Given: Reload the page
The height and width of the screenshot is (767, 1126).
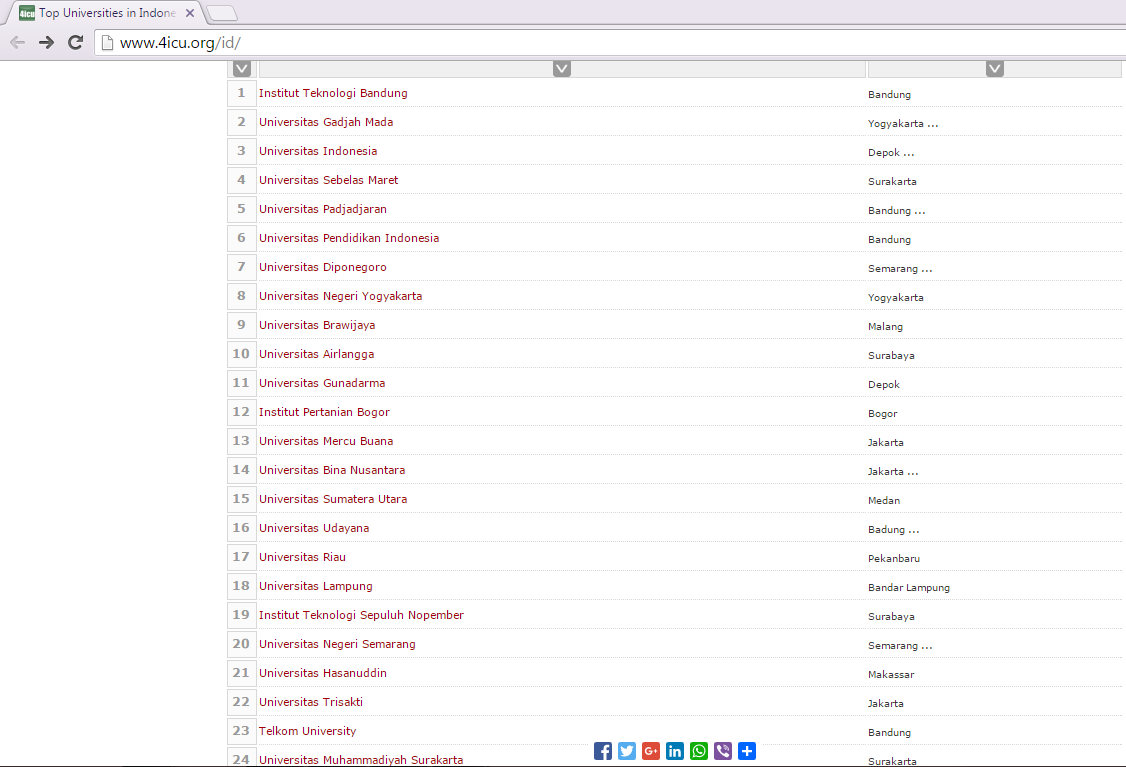Looking at the screenshot, I should [75, 42].
